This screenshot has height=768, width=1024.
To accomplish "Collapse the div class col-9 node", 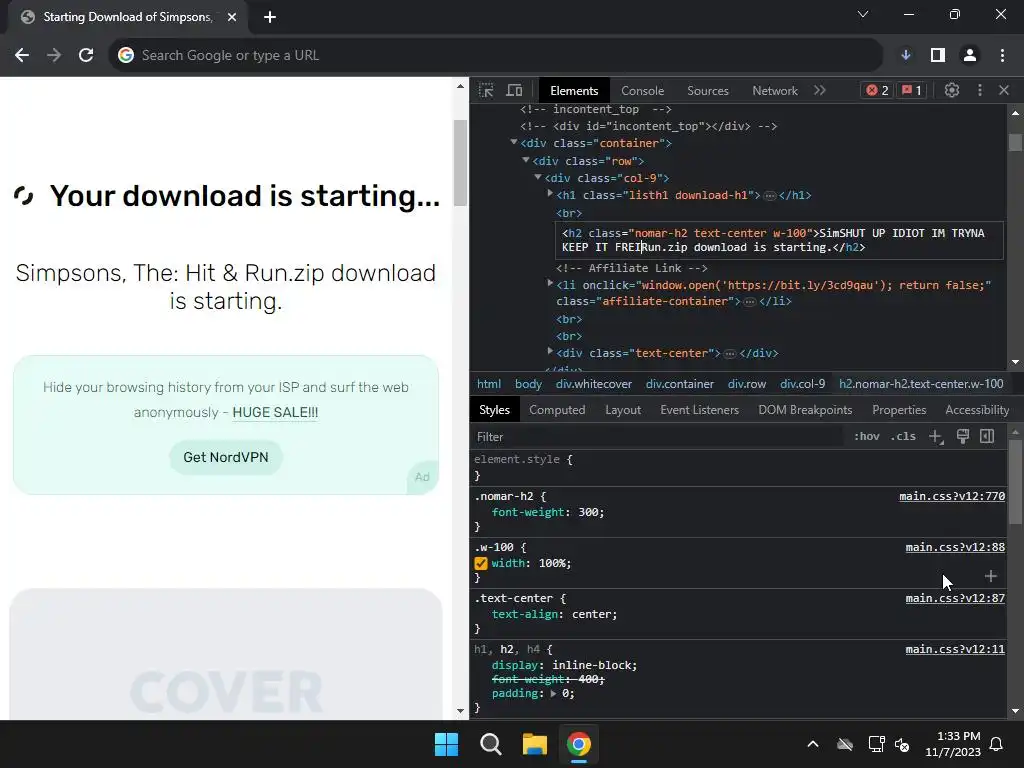I will click(x=538, y=177).
